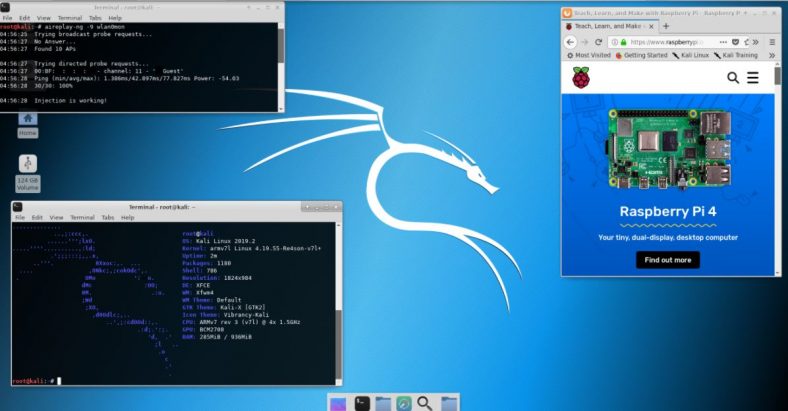Open Tabs menu in aireplay terminal
The image size is (788, 411).
click(x=95, y=18)
